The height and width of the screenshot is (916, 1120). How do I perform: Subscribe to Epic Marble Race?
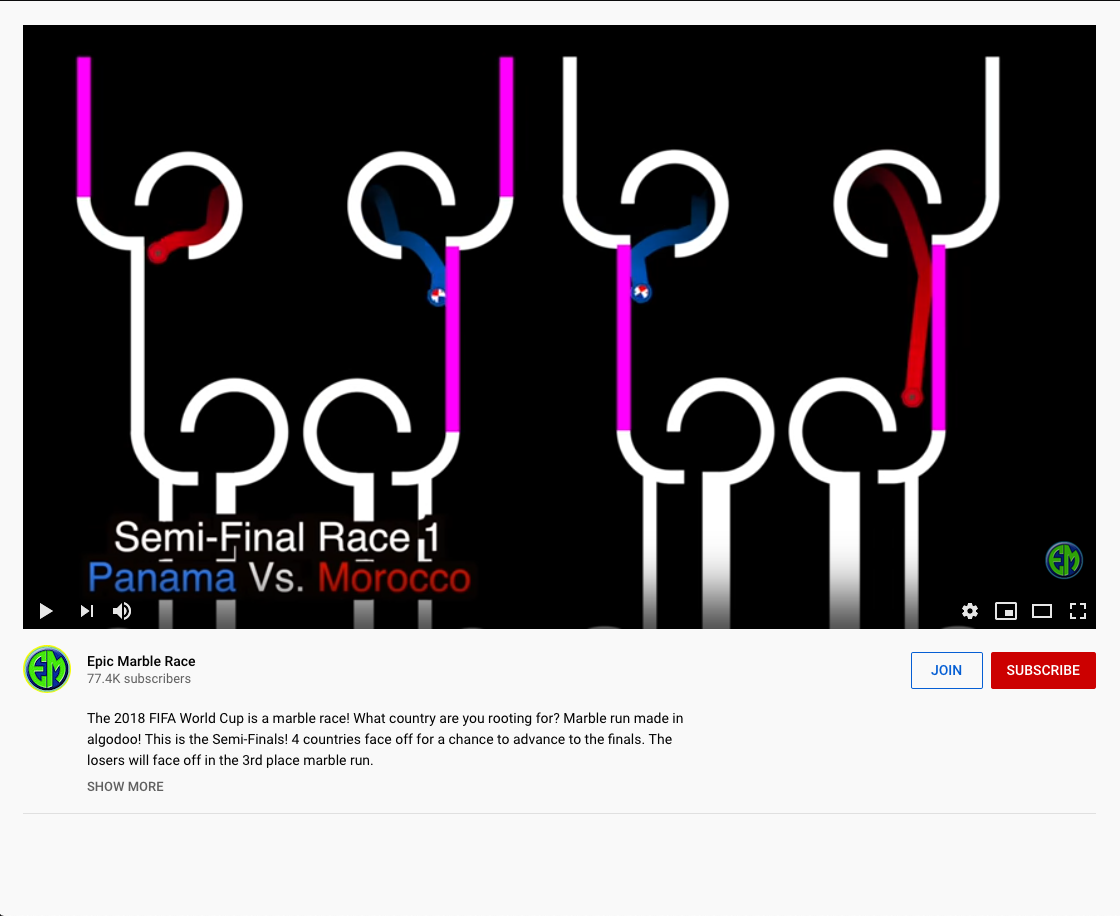(x=1043, y=670)
